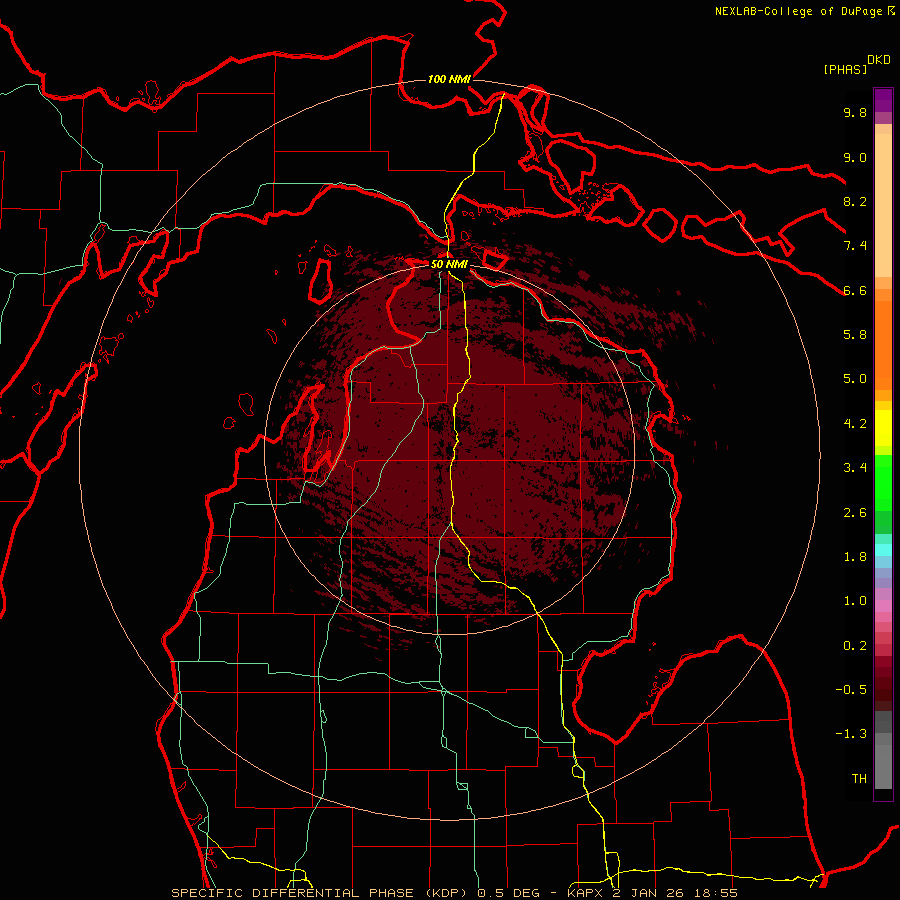Click the 5.0 scale label
This screenshot has width=900, height=900.
(x=855, y=379)
